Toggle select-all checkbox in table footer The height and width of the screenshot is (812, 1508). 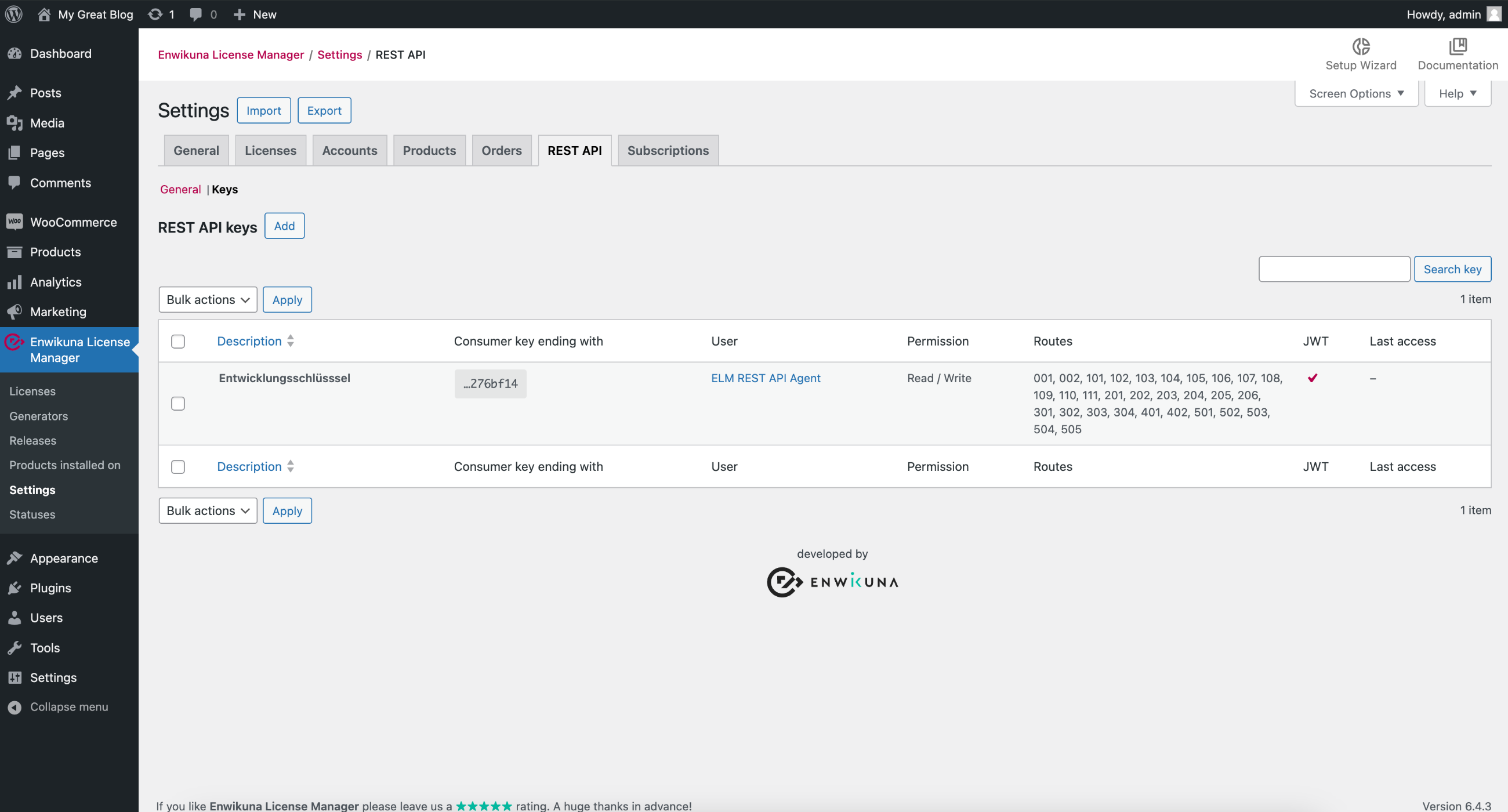click(x=178, y=466)
